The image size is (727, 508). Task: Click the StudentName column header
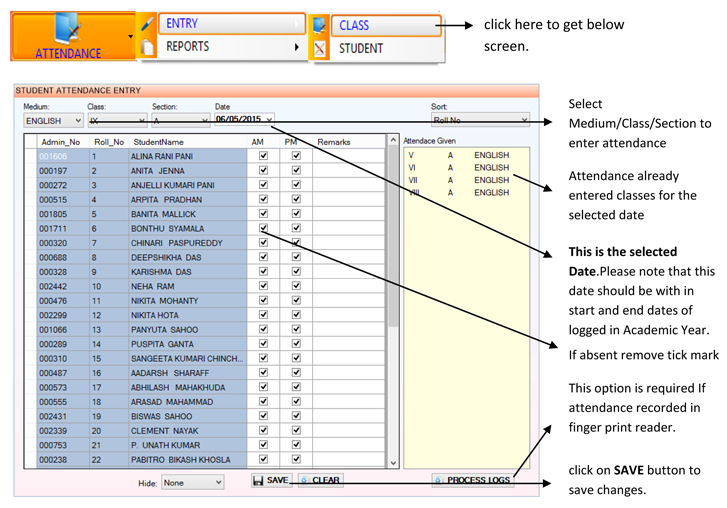pos(187,142)
